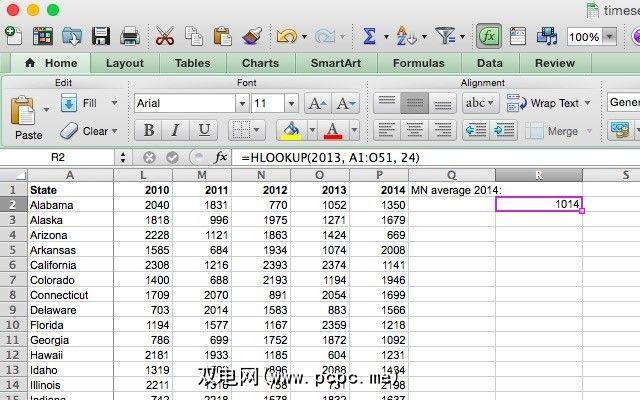Save the workbook with floppy icon

click(101, 36)
